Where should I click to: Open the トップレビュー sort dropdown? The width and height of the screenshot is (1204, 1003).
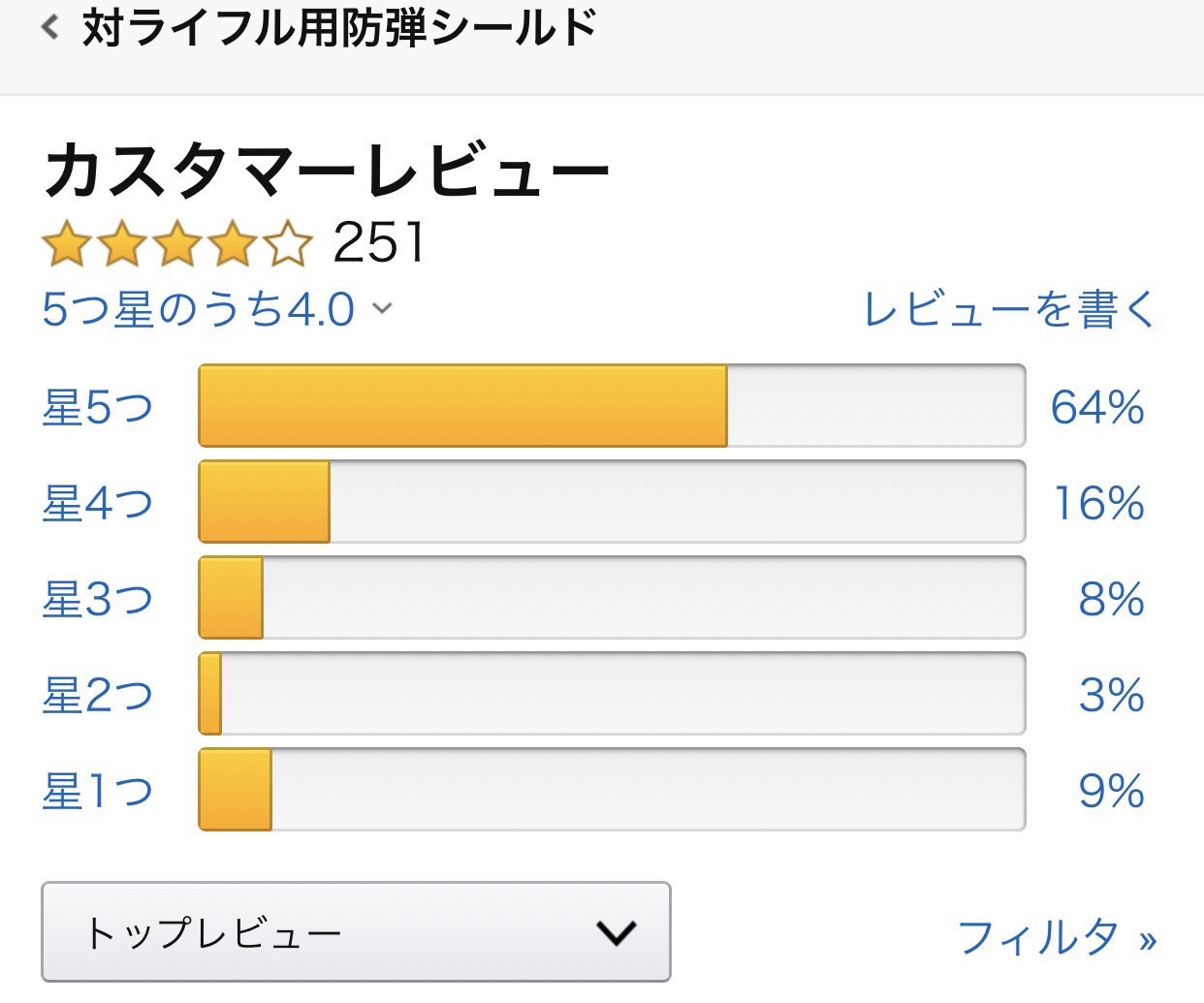[356, 931]
